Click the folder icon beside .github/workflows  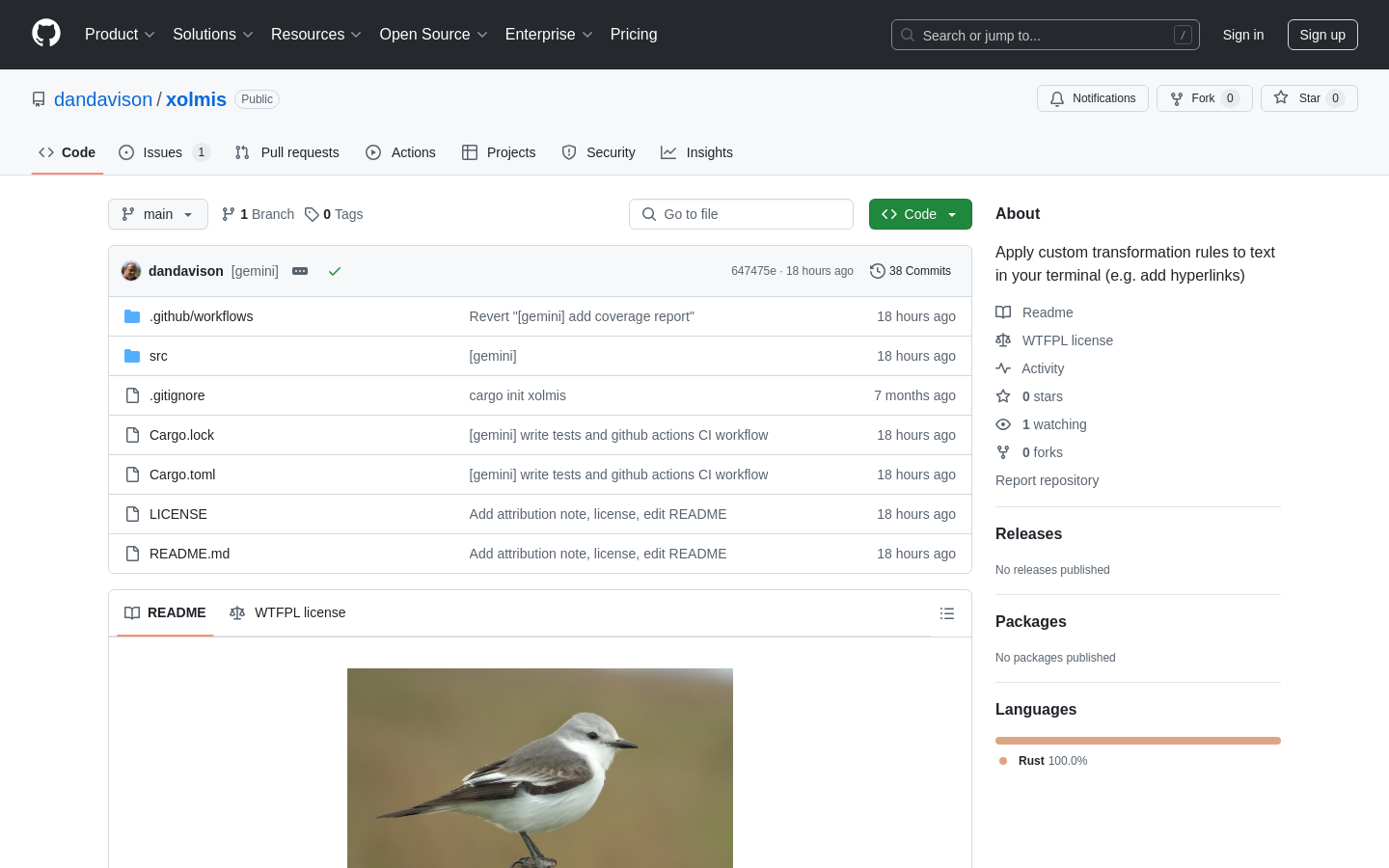click(132, 316)
